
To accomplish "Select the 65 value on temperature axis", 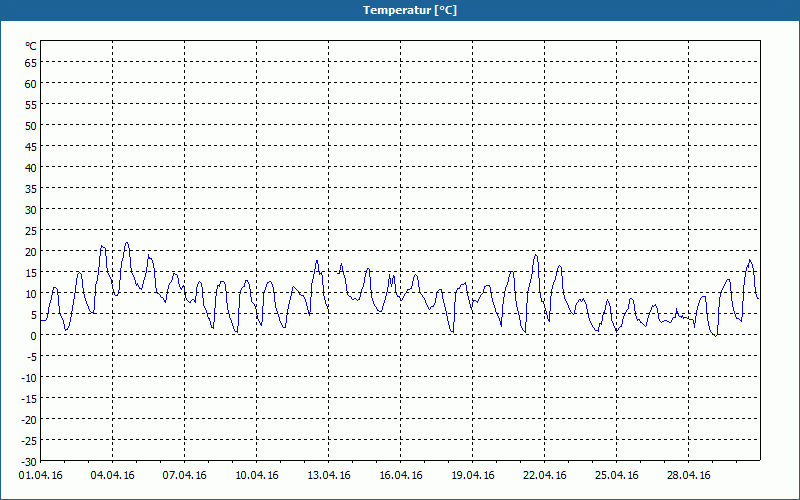I will coord(31,63).
